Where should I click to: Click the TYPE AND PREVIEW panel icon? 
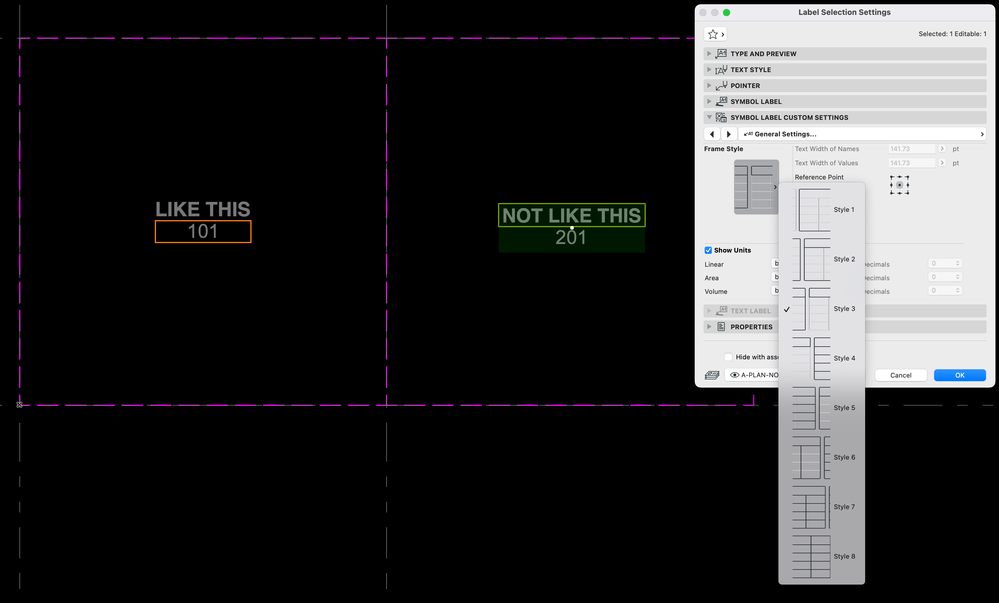722,53
